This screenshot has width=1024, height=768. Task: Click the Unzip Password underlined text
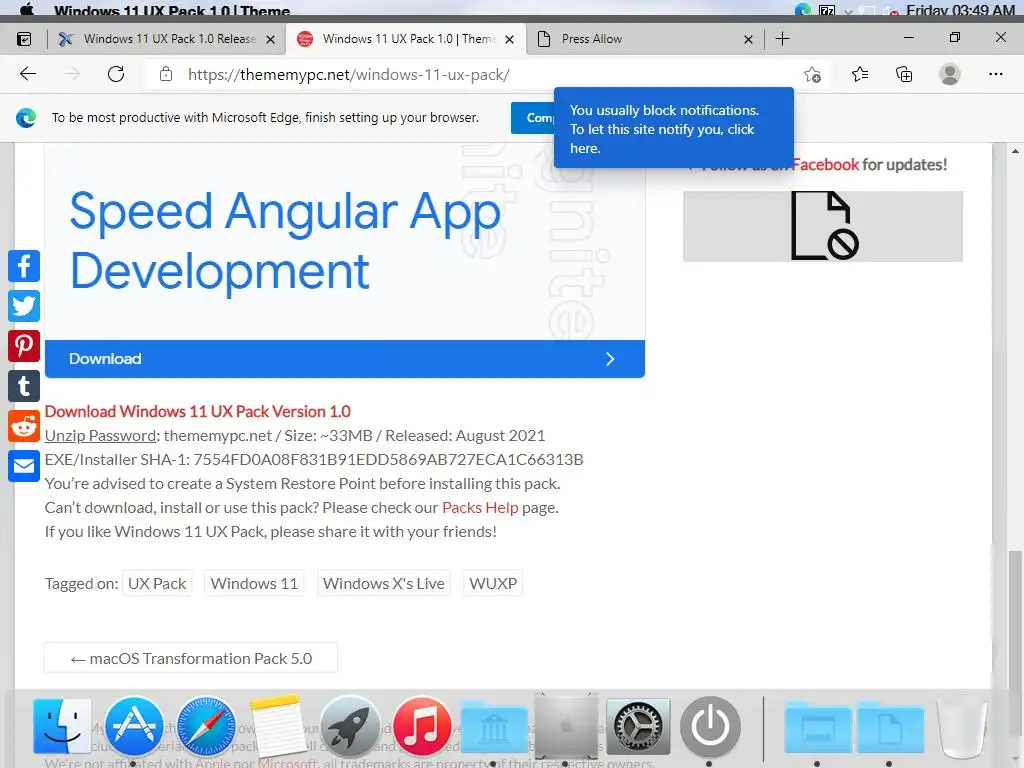(x=101, y=436)
